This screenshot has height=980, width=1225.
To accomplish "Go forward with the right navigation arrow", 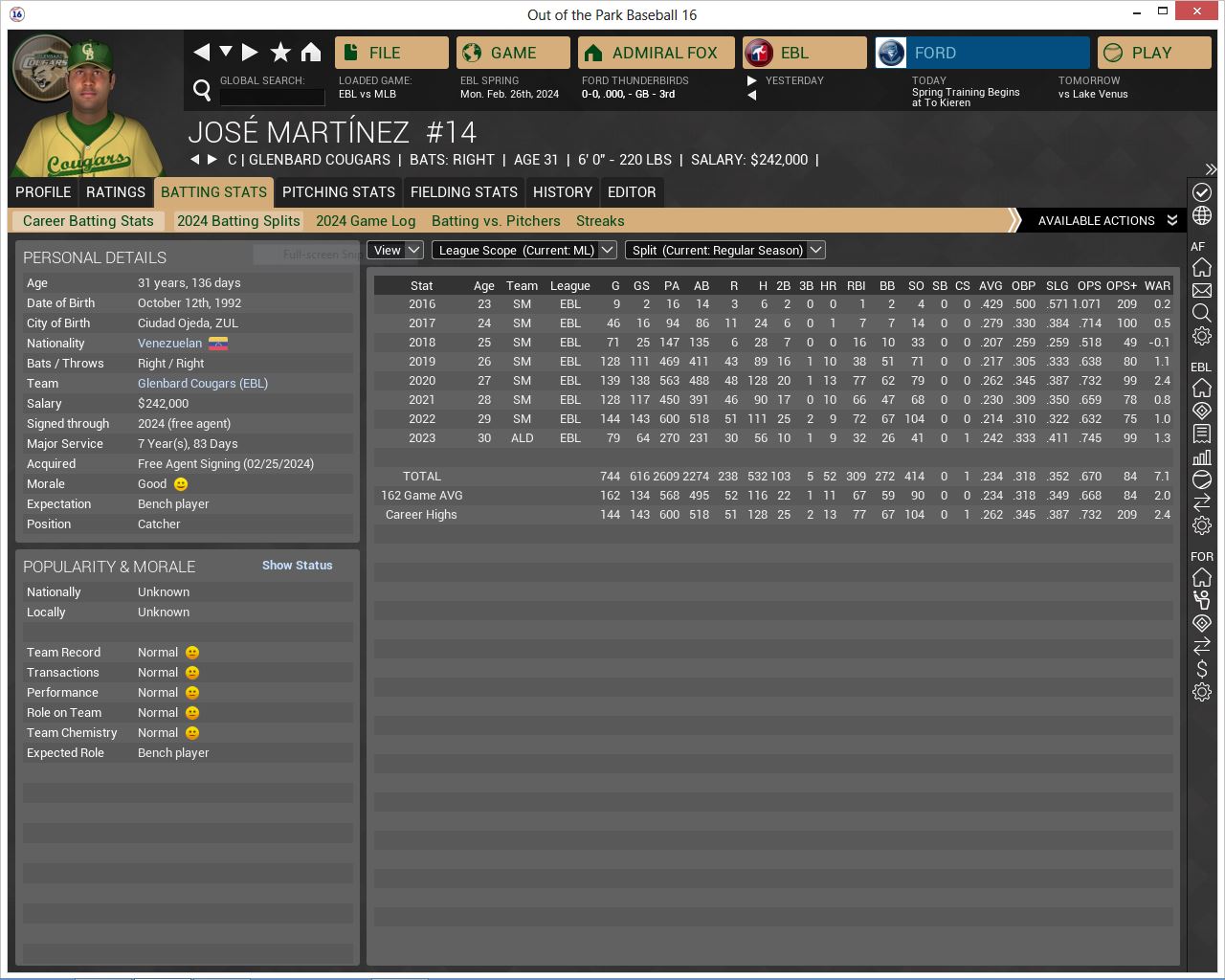I will (250, 53).
